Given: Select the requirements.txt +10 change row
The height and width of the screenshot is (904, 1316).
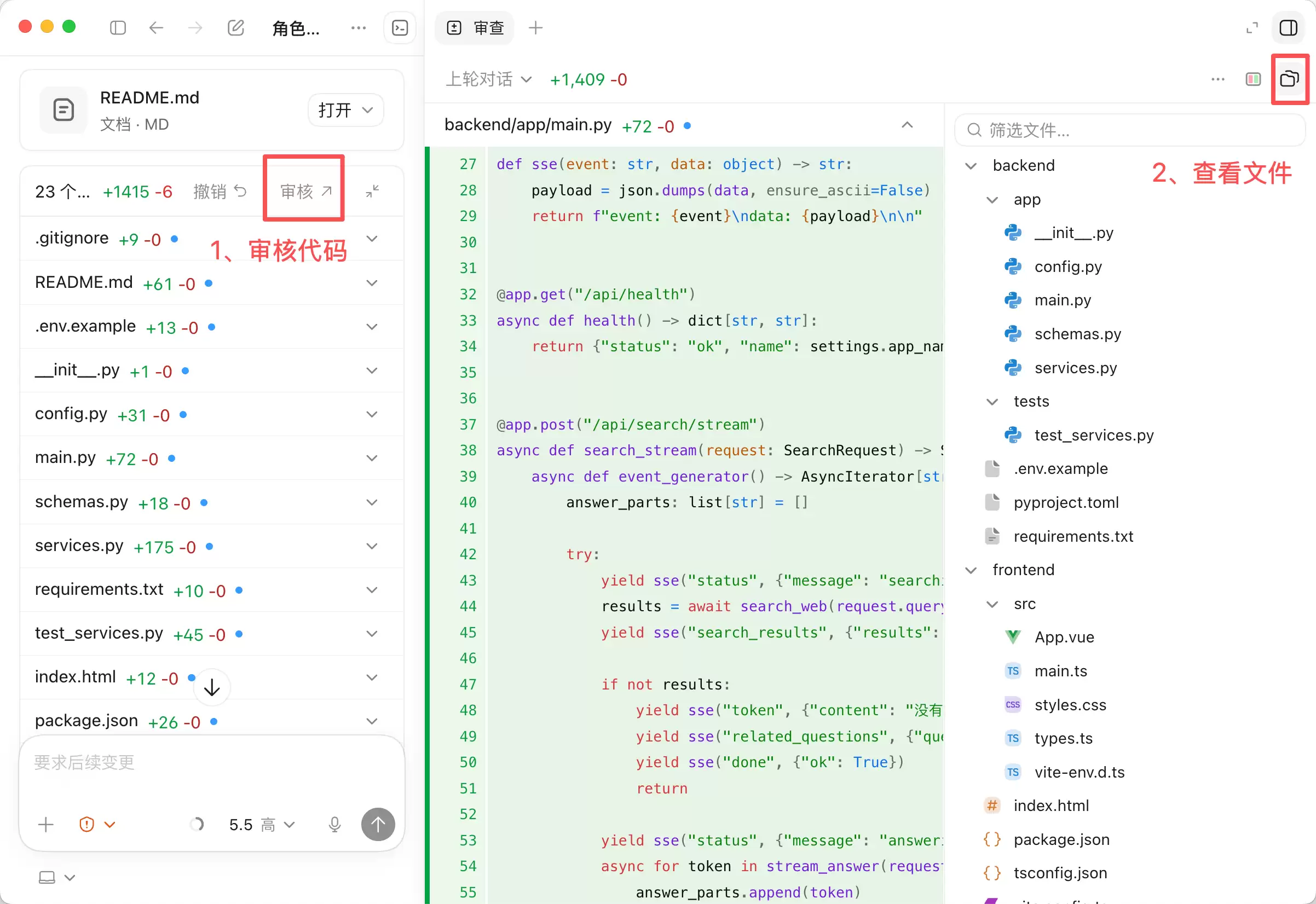Looking at the screenshot, I should tap(212, 590).
